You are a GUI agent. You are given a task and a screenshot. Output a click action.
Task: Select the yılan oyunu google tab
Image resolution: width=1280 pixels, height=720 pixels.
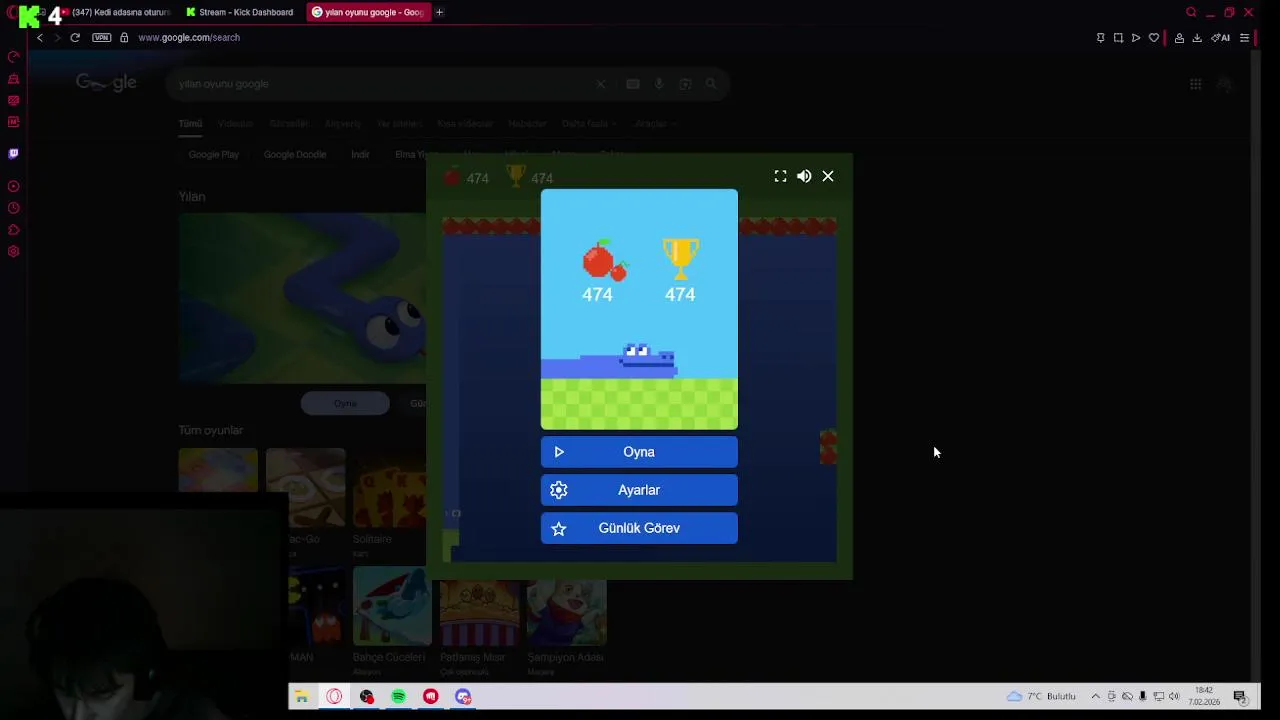click(366, 12)
